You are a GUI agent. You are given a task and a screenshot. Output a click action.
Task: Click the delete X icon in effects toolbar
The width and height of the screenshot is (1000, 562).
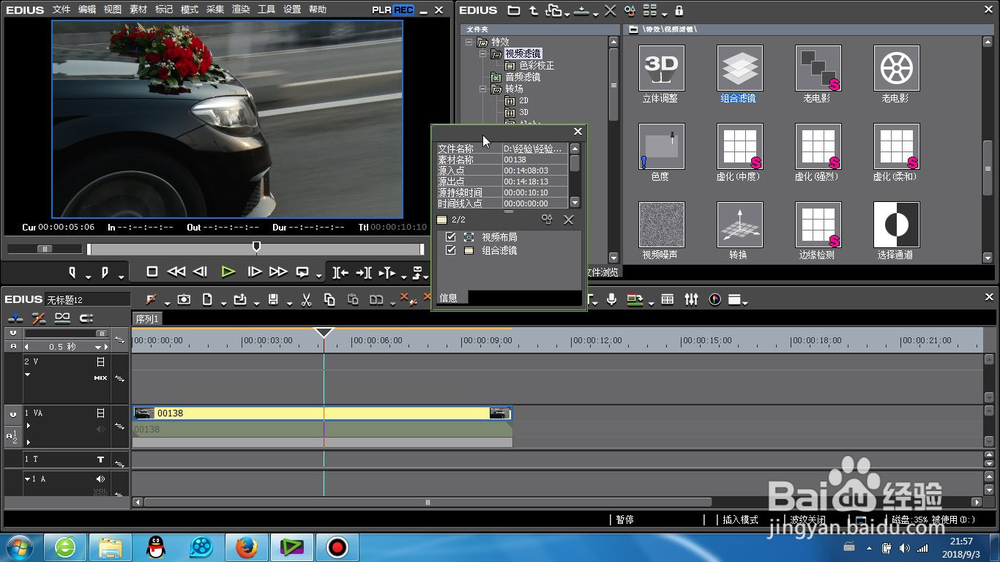pyautogui.click(x=610, y=10)
